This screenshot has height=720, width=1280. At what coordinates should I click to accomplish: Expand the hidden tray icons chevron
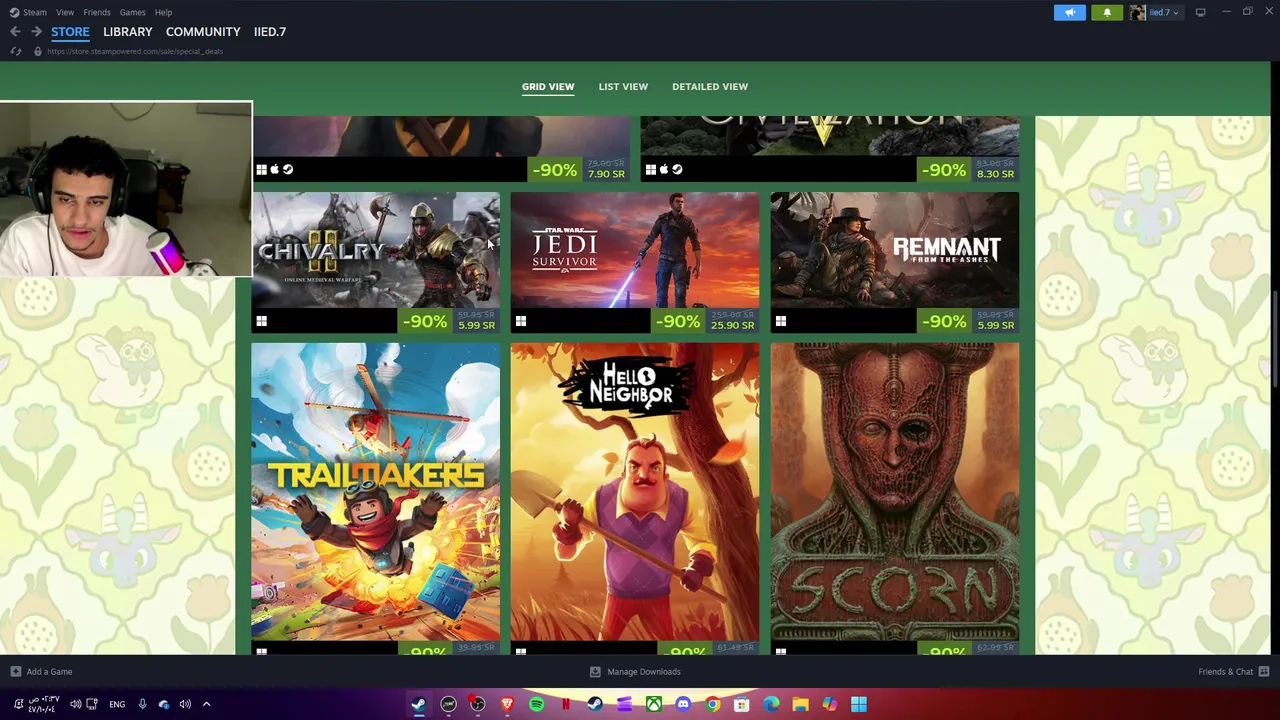(x=206, y=704)
